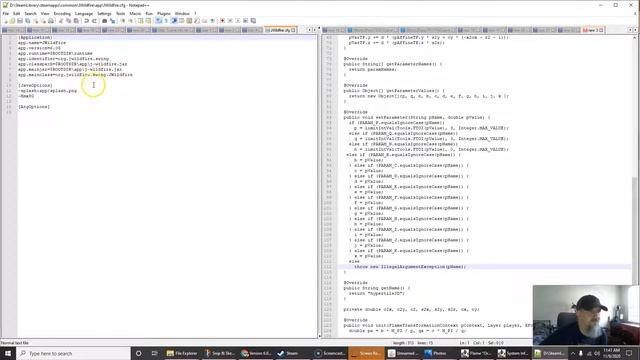The image size is (640, 360).
Task: Open the Function List toolbar icon
Action: click(197, 20)
